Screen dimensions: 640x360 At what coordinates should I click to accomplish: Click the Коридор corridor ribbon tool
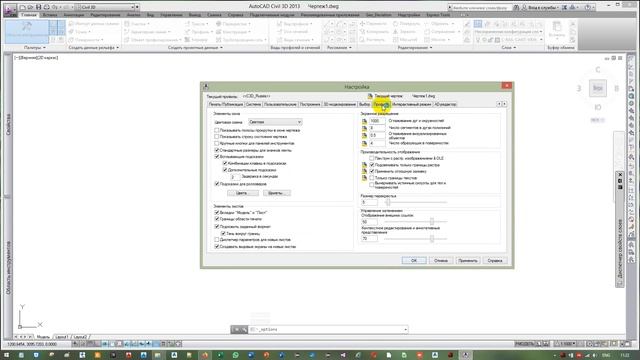196,40
